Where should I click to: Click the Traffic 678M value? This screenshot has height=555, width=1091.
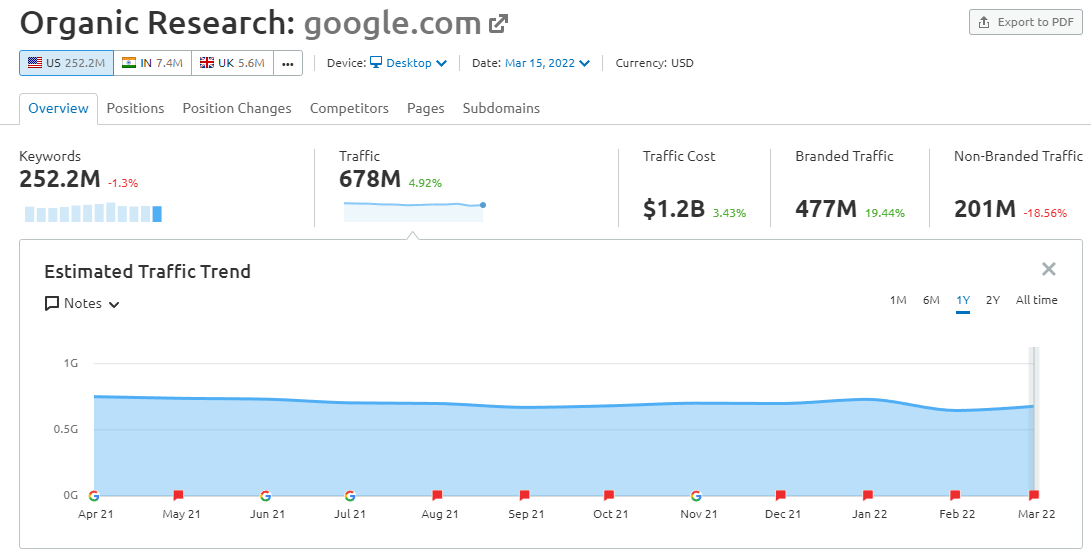[x=370, y=179]
